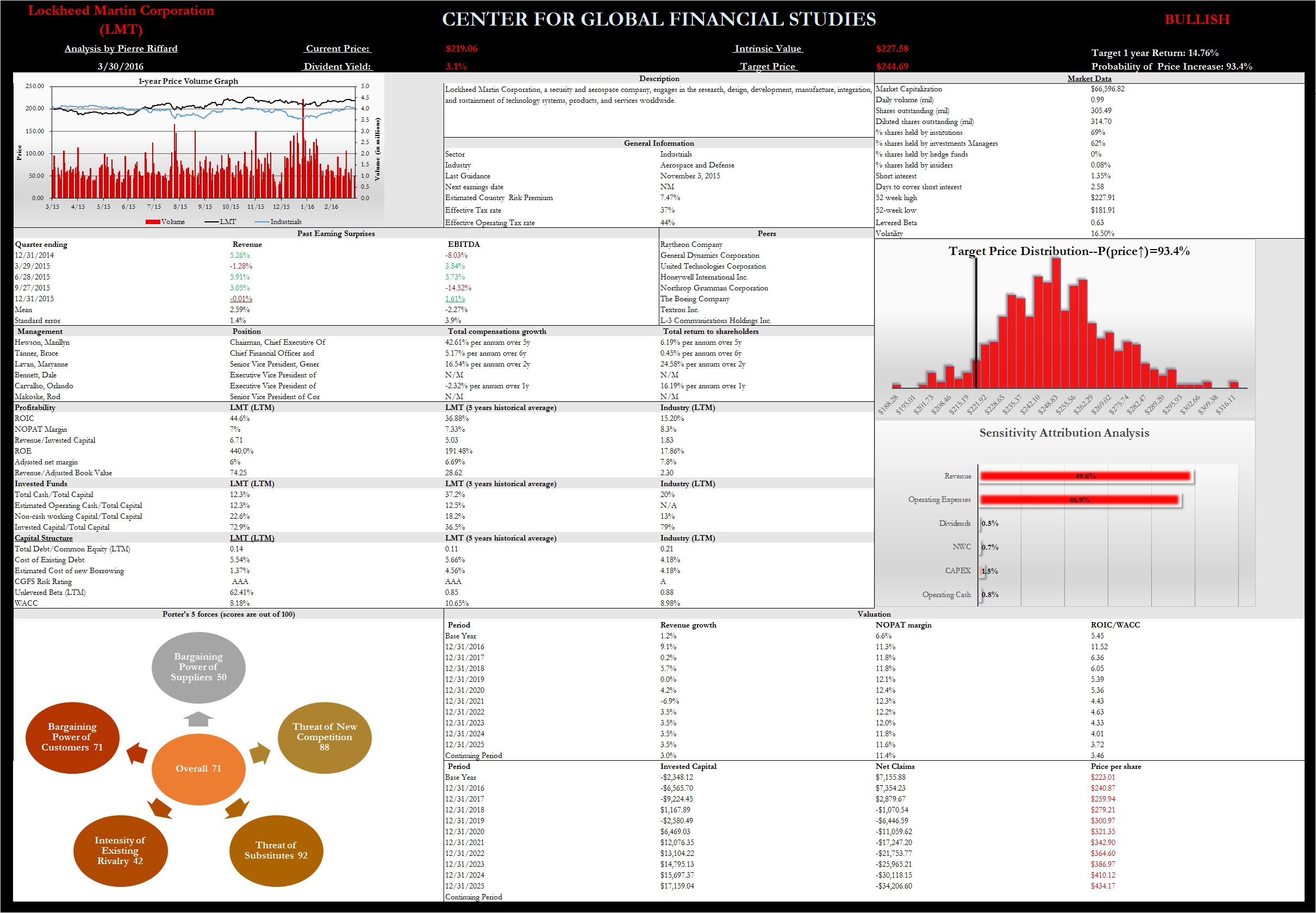The image size is (1316, 913).
Task: Click 9/27/2015 EBITDA surprise -14.52%
Action: [458, 288]
